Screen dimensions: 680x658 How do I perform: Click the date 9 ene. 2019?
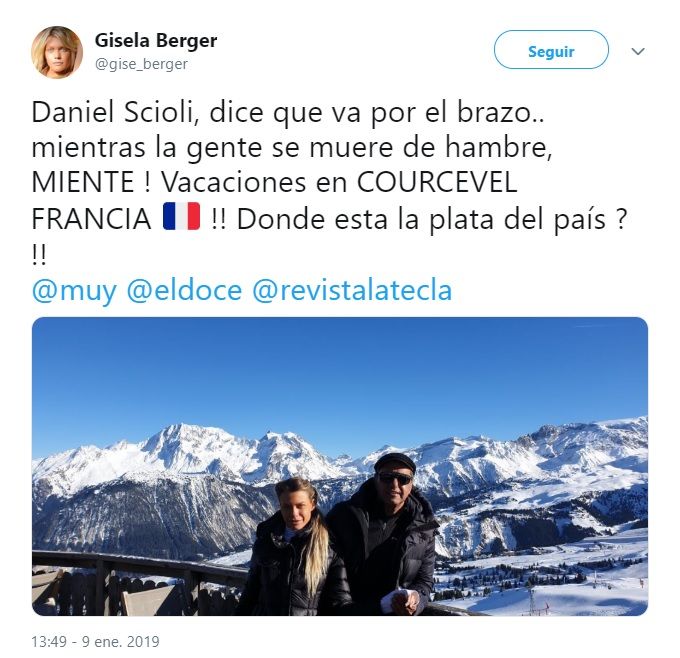point(121,642)
